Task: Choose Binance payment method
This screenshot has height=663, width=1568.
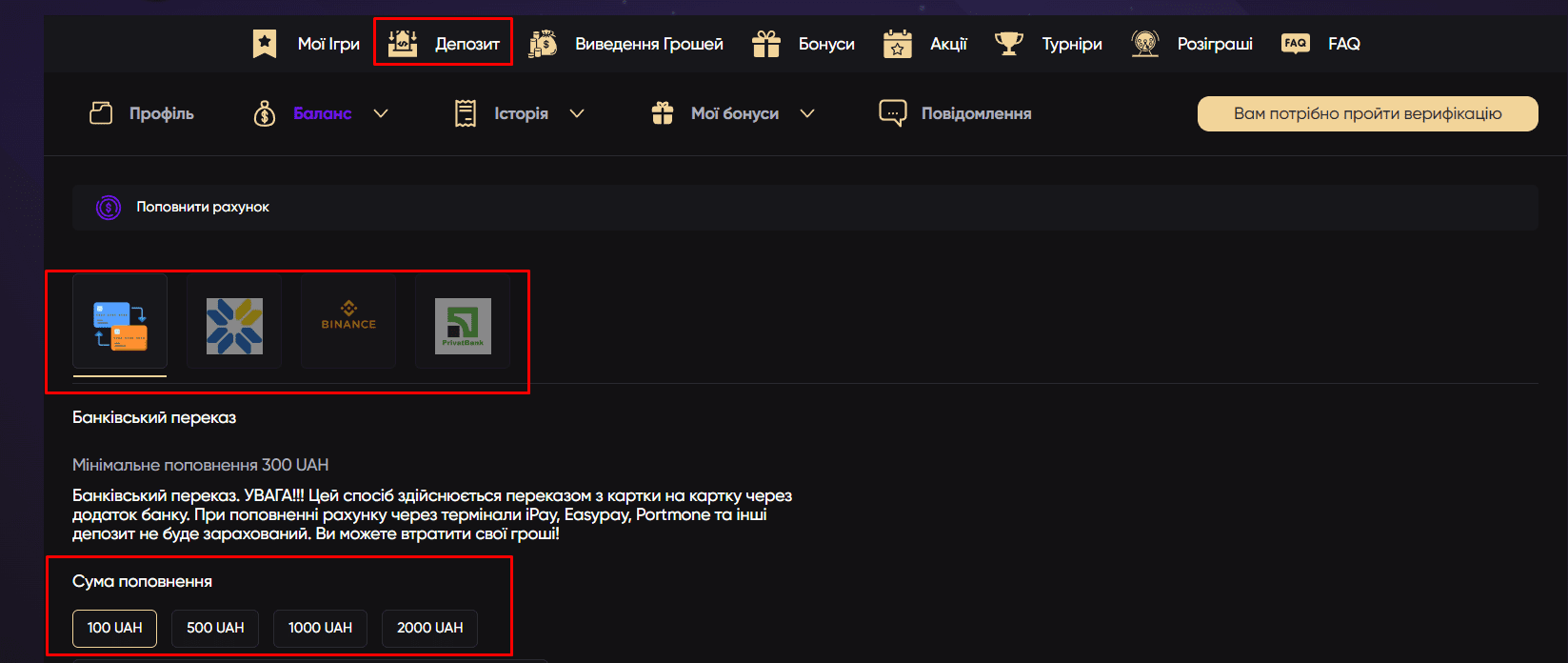Action: click(348, 321)
